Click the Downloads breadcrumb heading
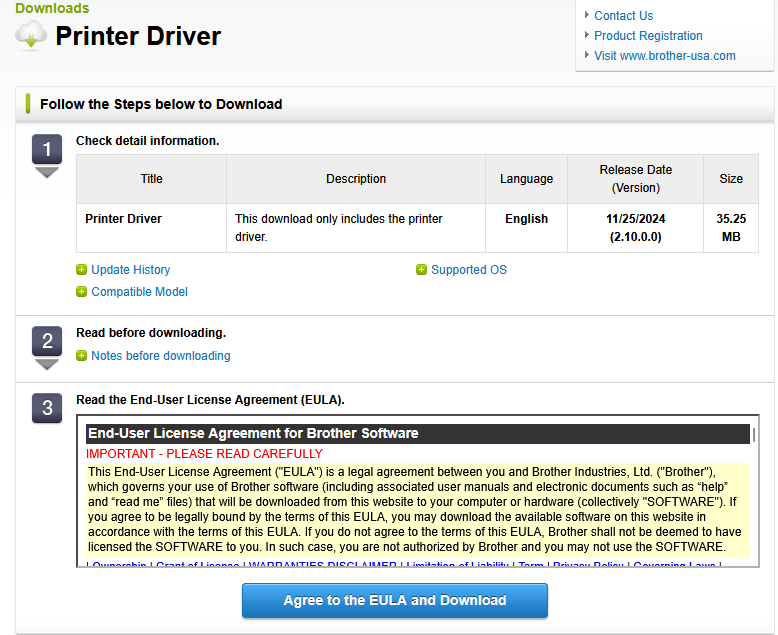The width and height of the screenshot is (778, 635). [x=52, y=8]
